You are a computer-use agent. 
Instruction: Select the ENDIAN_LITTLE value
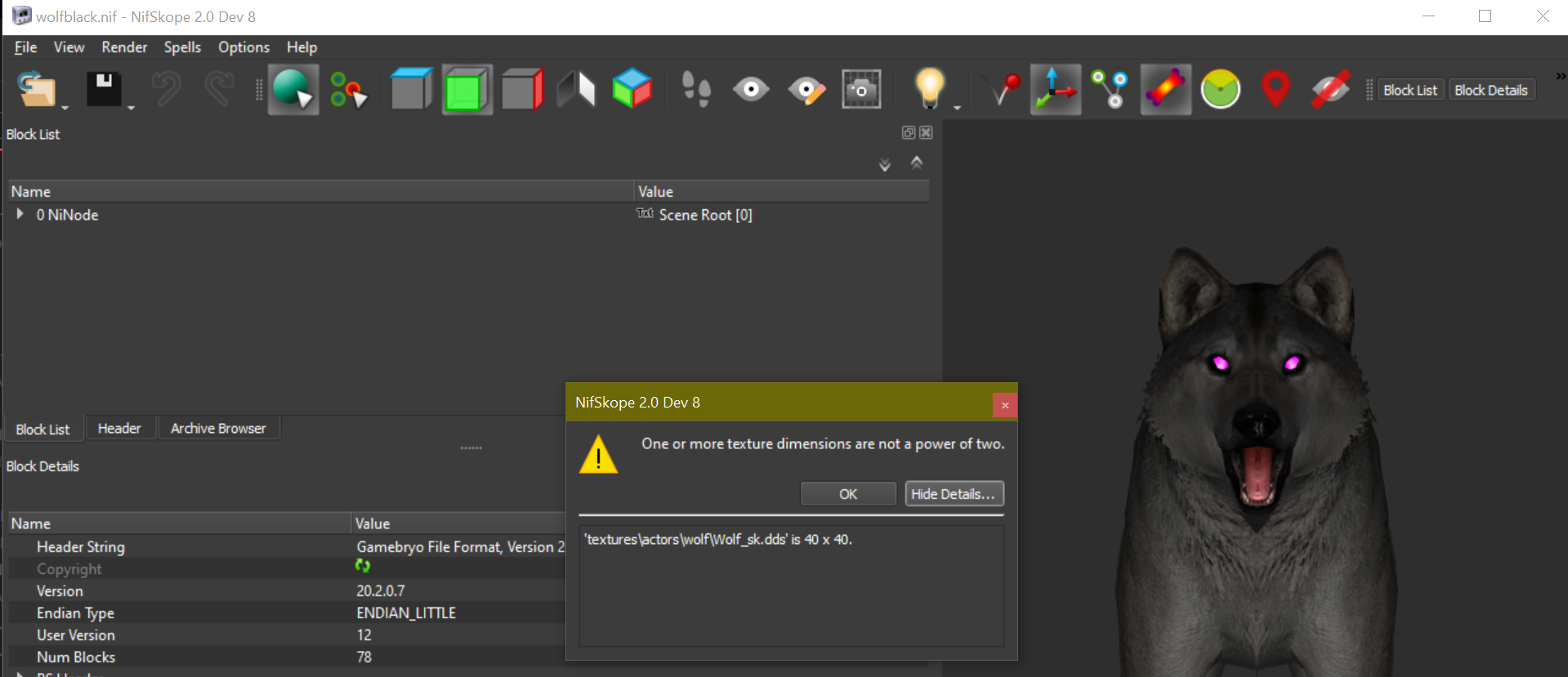(406, 612)
